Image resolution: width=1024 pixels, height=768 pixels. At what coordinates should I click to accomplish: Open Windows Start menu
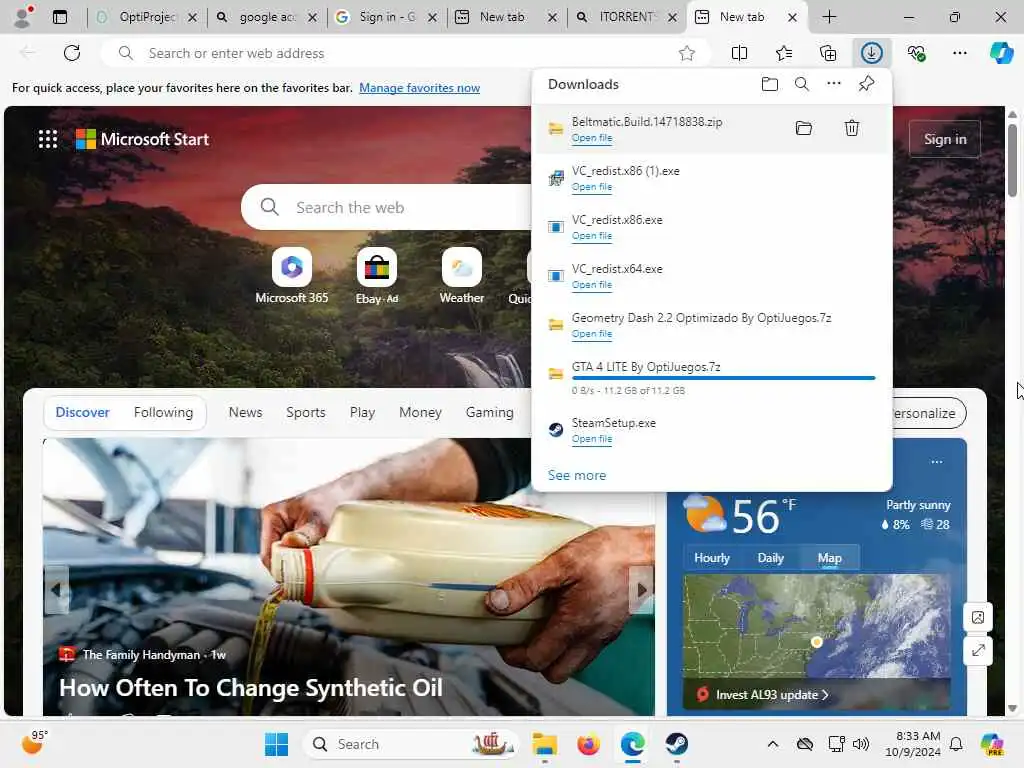(x=276, y=744)
